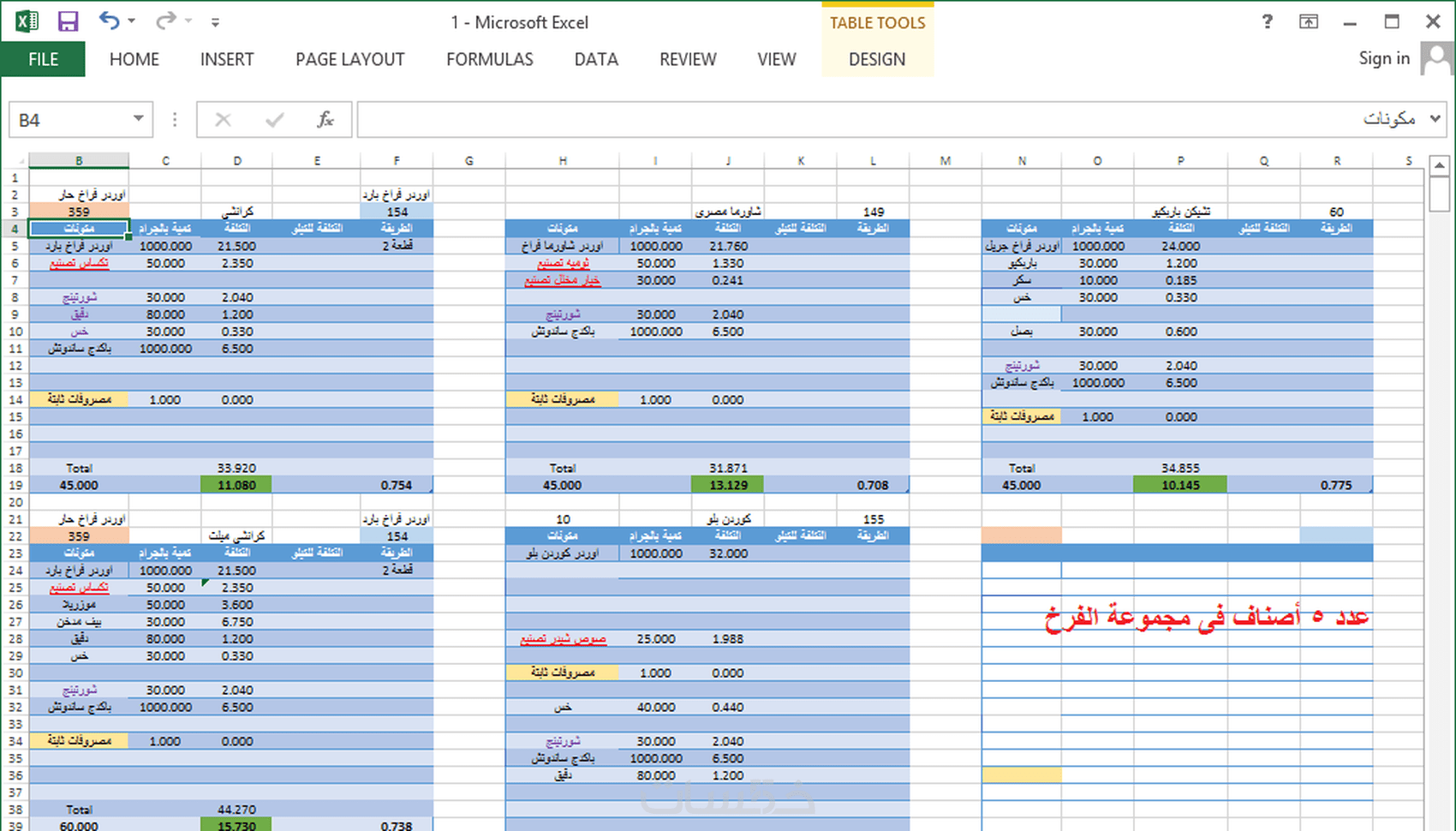Switch to the VIEW tab
This screenshot has height=831, width=1456.
[x=777, y=59]
